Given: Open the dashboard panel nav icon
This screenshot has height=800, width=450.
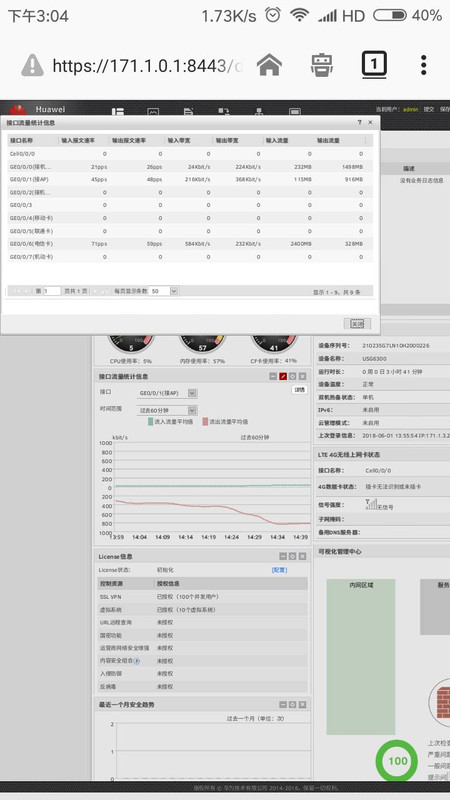Looking at the screenshot, I should click(118, 112).
